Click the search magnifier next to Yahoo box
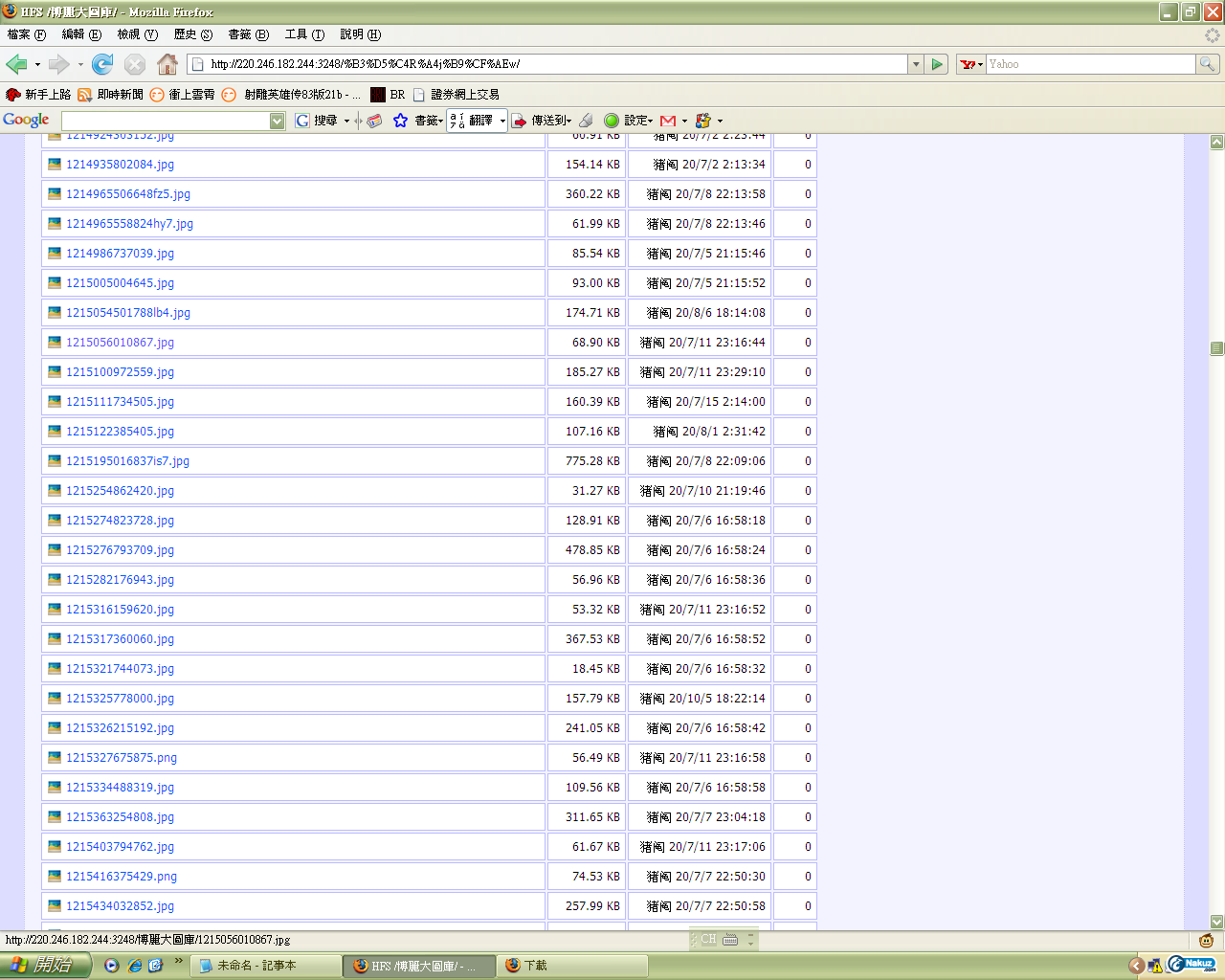This screenshot has height=980, width=1225. click(1208, 64)
